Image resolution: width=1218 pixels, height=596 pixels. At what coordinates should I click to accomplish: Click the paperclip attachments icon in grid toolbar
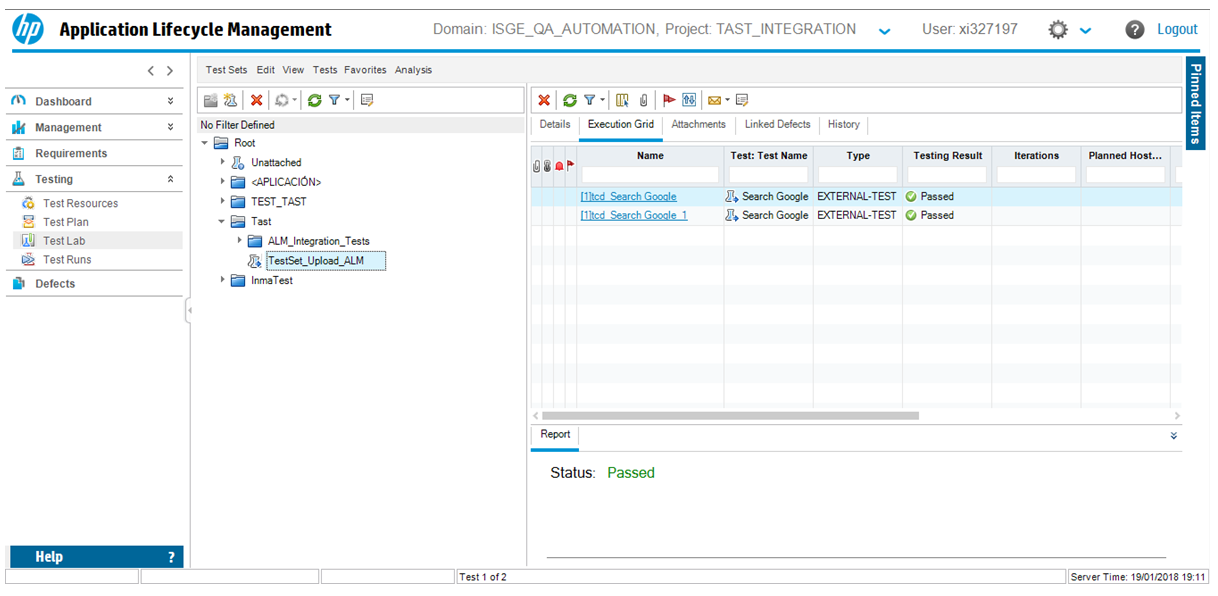[x=644, y=100]
